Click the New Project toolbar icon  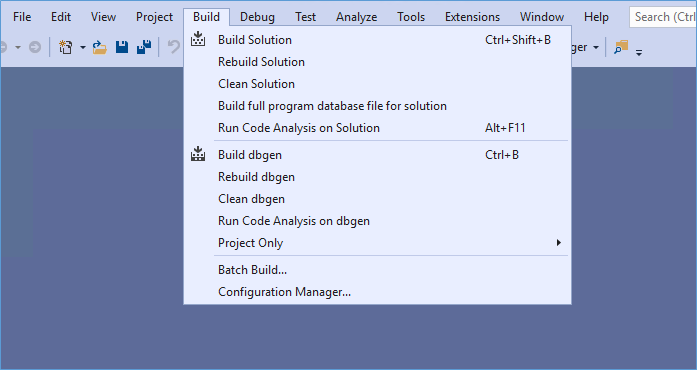click(66, 47)
